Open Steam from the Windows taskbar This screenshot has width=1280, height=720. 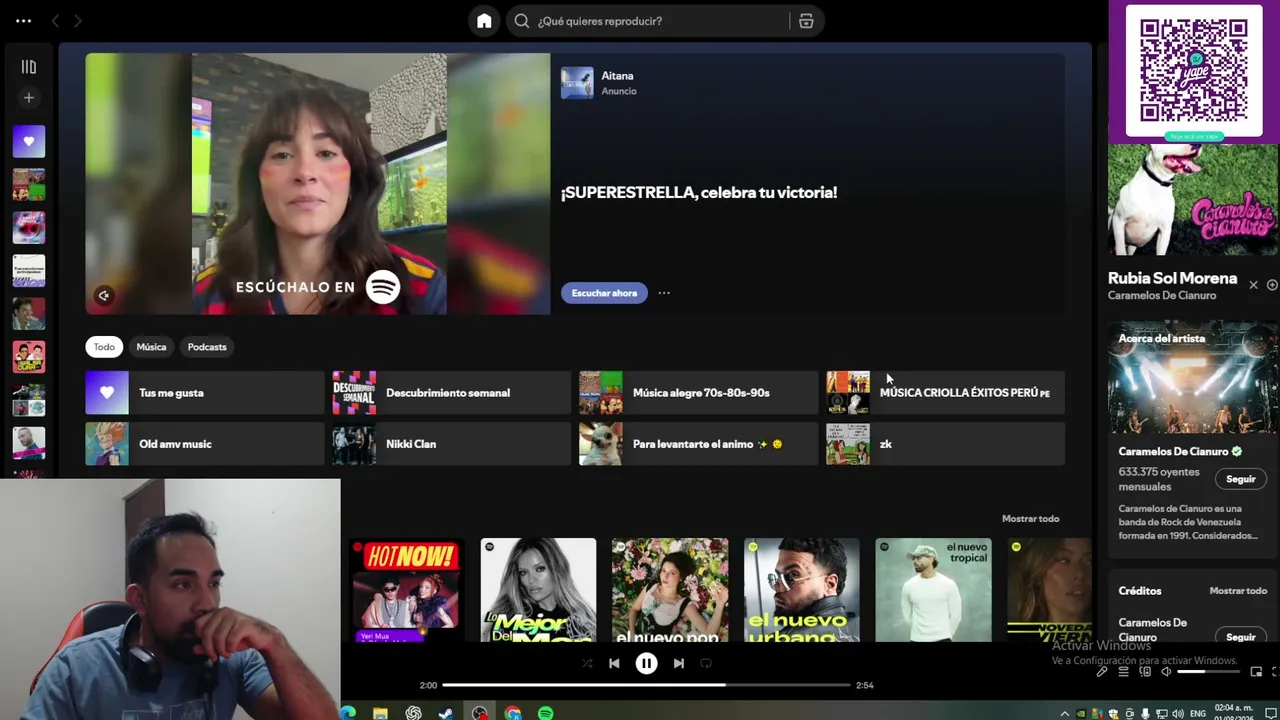coord(446,713)
